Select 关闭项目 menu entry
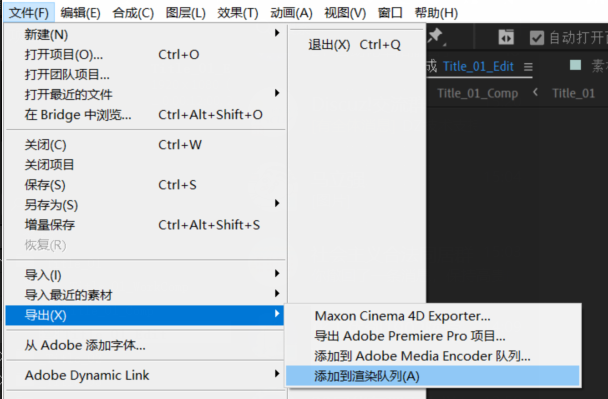This screenshot has height=399, width=608. (x=145, y=165)
